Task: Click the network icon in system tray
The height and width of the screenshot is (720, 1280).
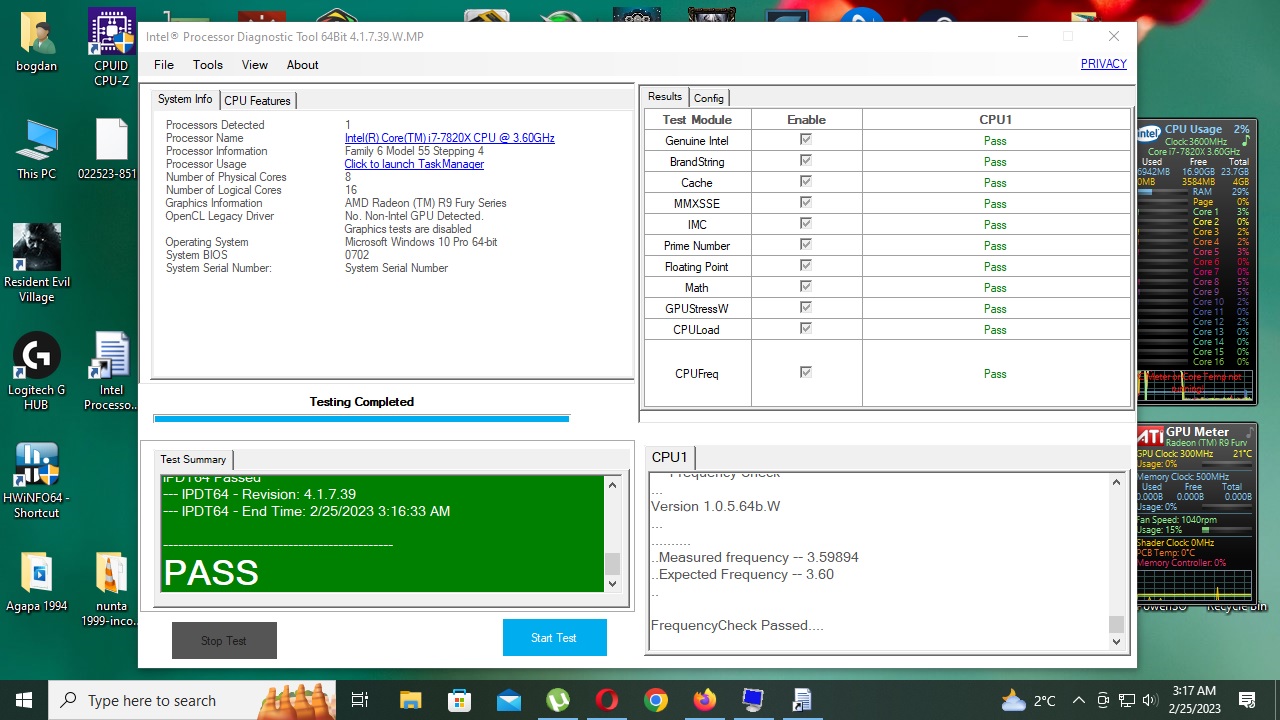Action: point(1127,700)
